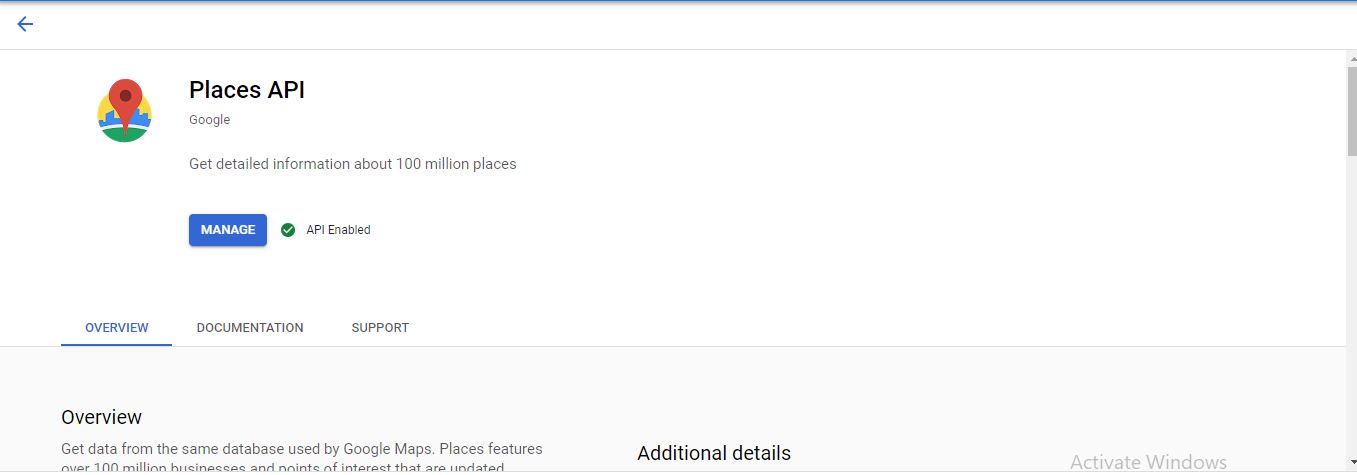Click the Additional details heading

point(714,453)
